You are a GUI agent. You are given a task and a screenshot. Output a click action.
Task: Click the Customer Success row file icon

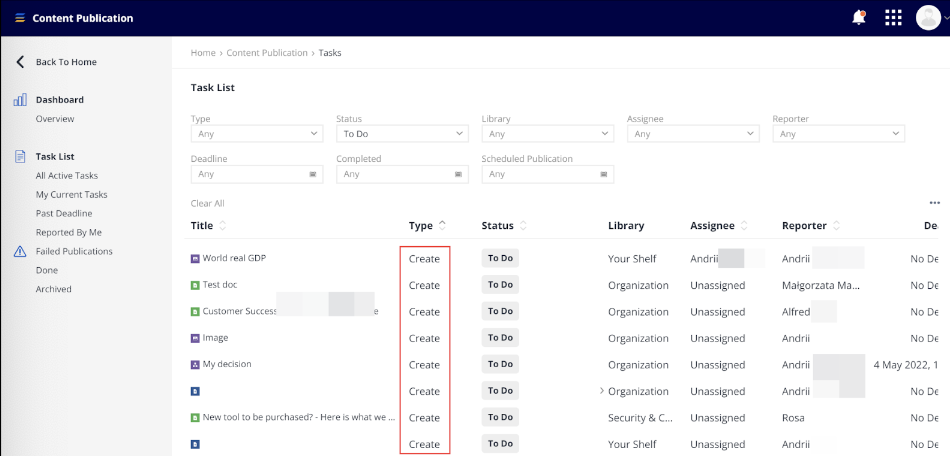(195, 312)
